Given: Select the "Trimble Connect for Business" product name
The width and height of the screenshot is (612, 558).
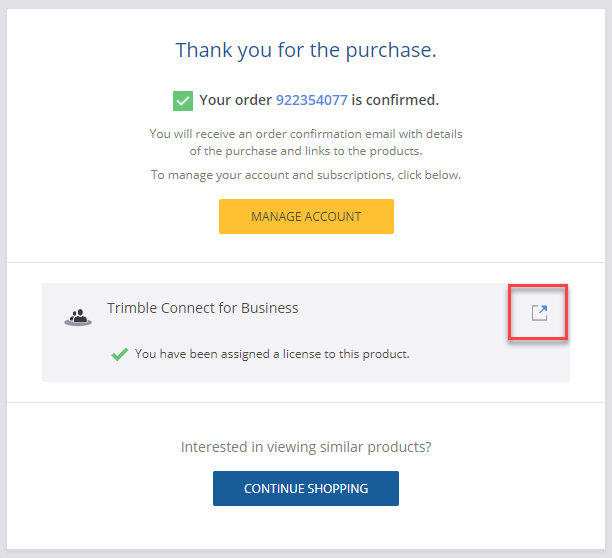Looking at the screenshot, I should (202, 308).
